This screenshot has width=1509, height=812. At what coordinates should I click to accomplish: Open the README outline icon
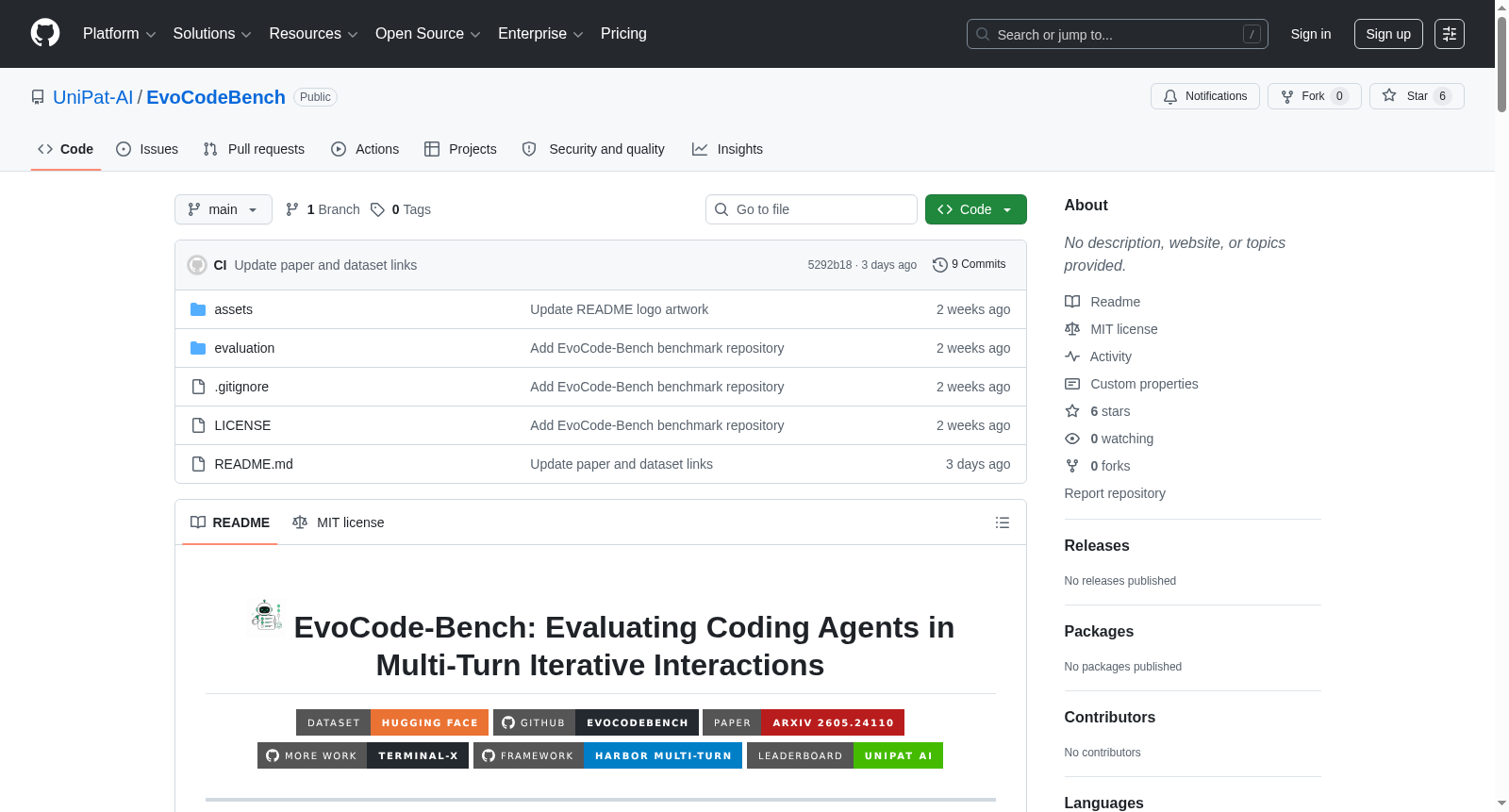coord(1003,522)
